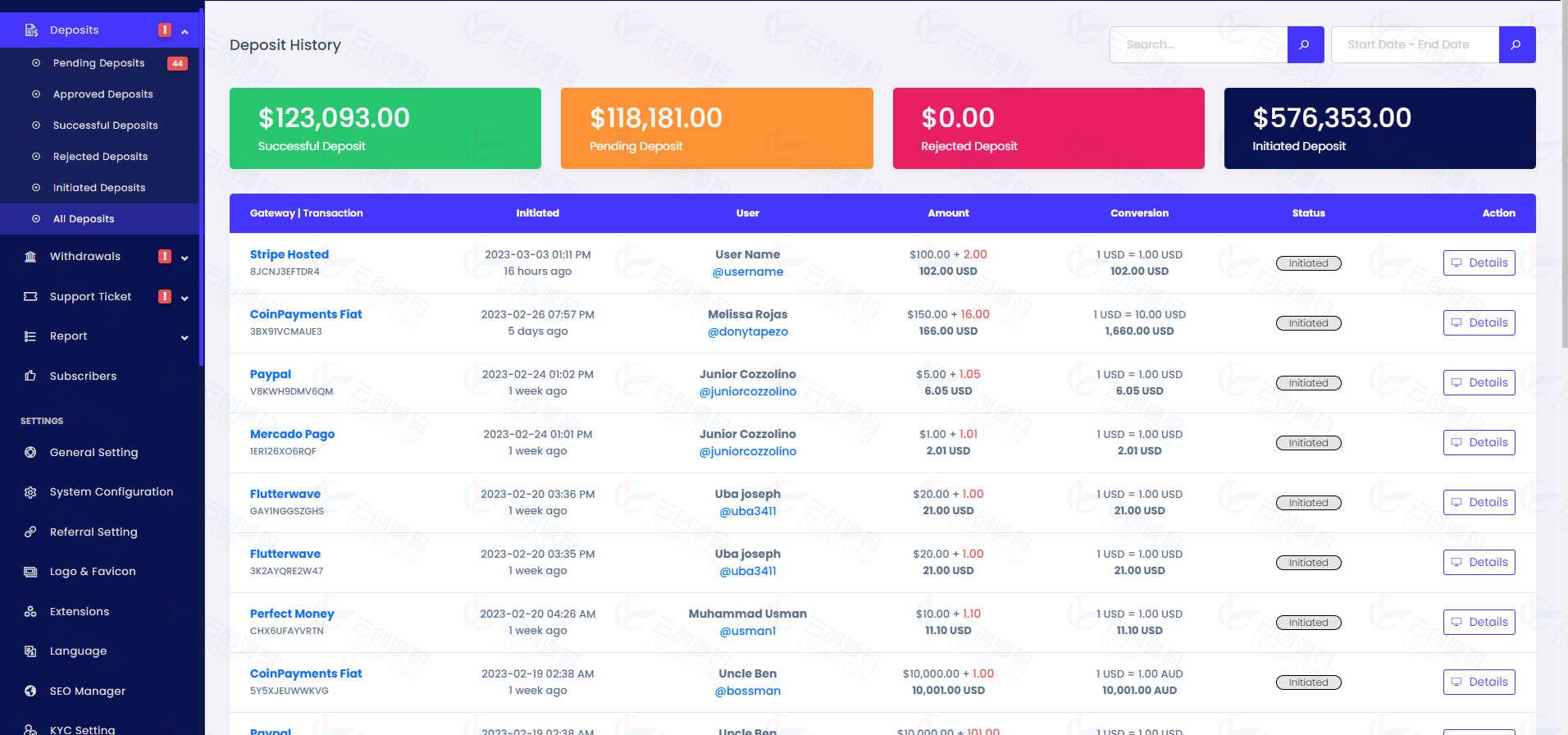Screen dimensions: 1568x735
Task: Click the Initiated status badge for Stripe Hosted
Action: pyautogui.click(x=1308, y=263)
